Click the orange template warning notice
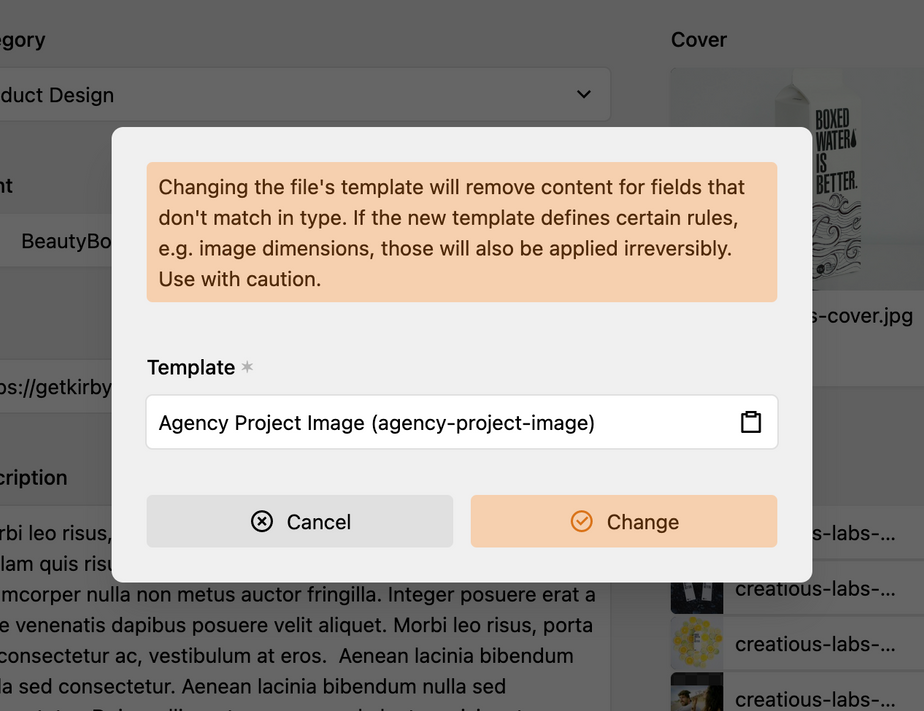924x711 pixels. coord(461,232)
